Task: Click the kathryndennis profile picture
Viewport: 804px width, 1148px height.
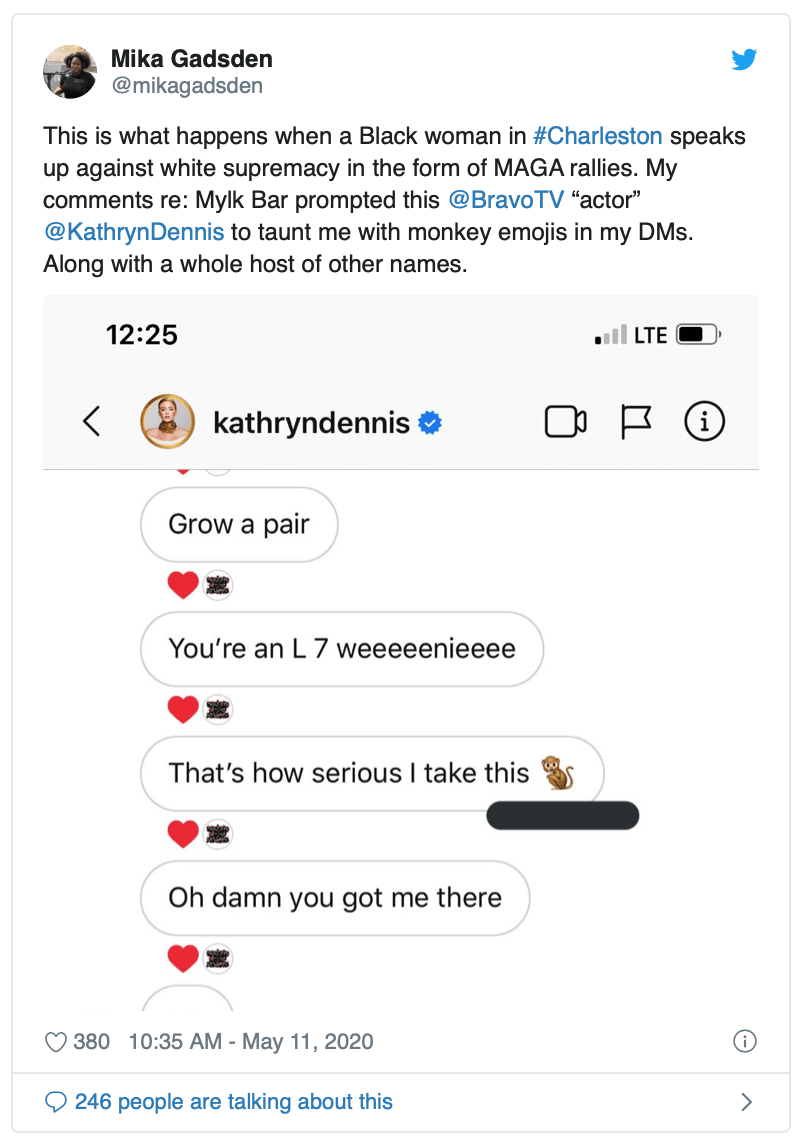Action: (166, 422)
